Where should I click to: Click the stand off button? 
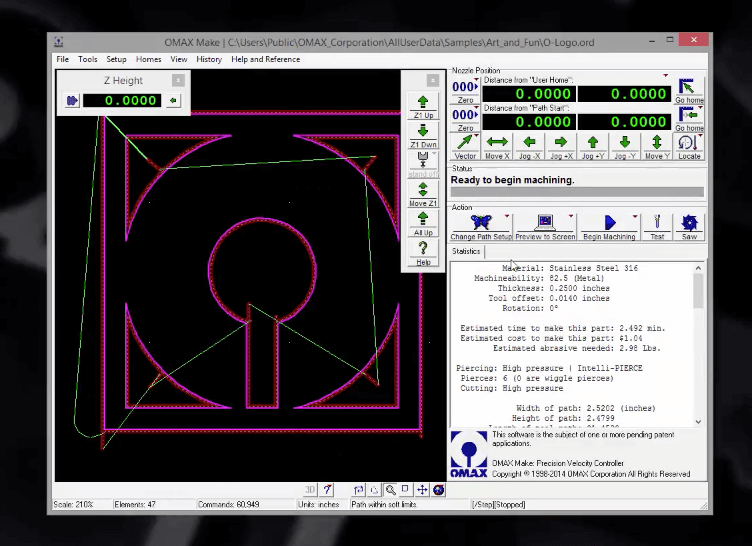[x=423, y=165]
